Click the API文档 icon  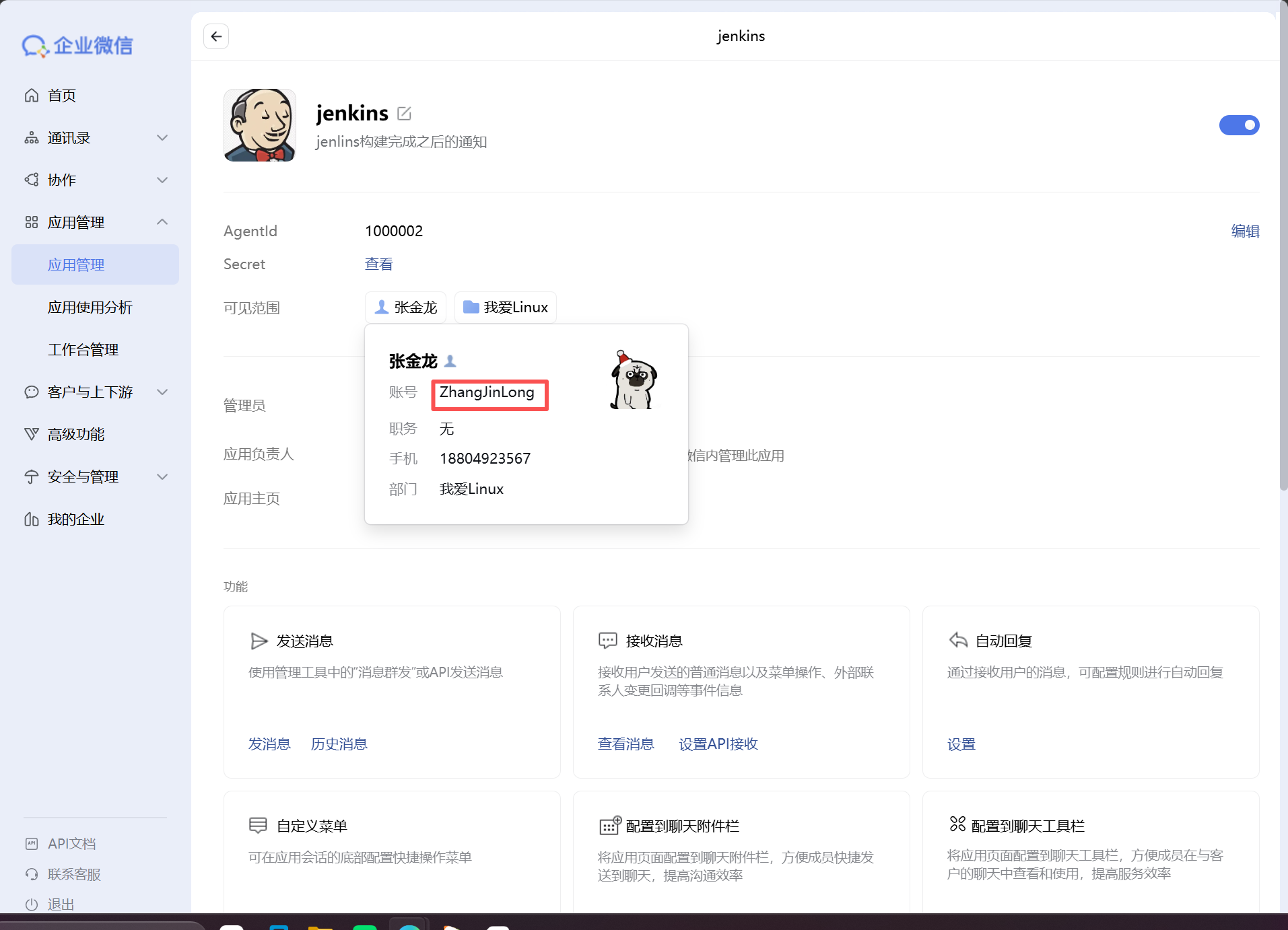pyautogui.click(x=32, y=844)
